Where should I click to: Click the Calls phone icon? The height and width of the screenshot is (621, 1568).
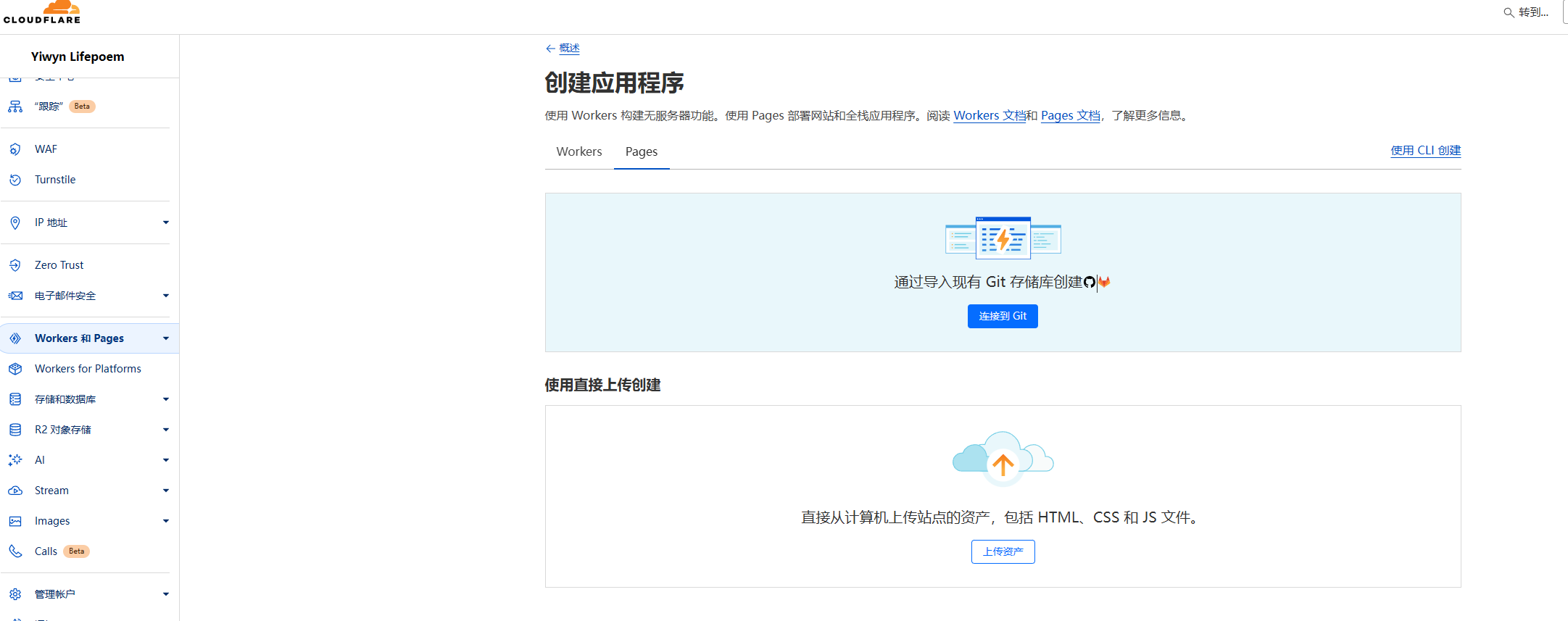click(15, 551)
